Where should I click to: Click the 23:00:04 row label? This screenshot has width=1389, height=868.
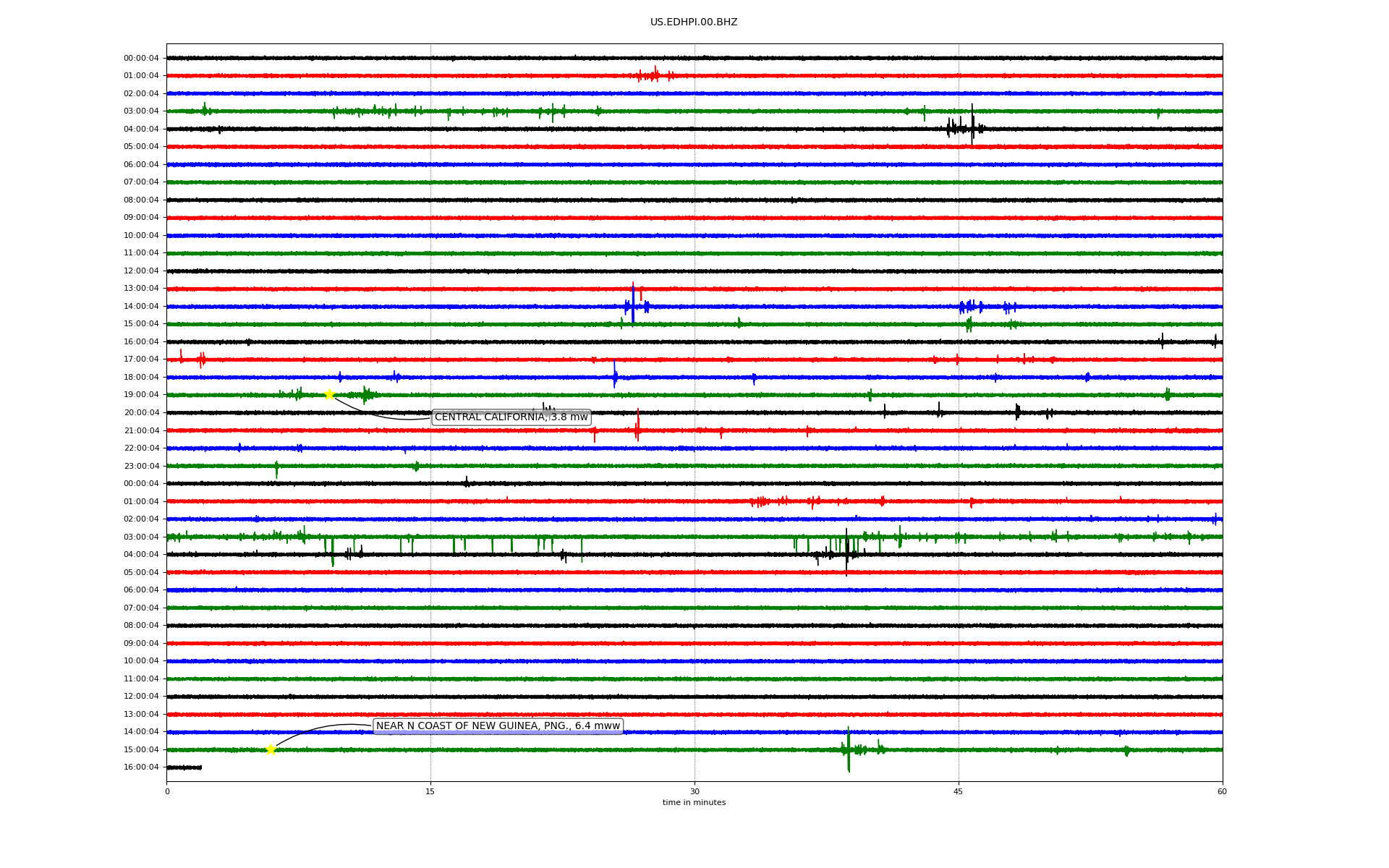coord(141,467)
